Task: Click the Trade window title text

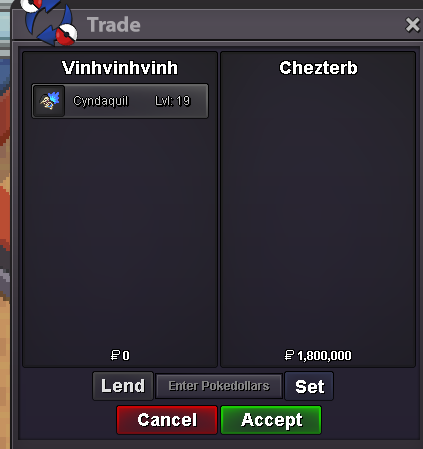Action: (x=114, y=25)
